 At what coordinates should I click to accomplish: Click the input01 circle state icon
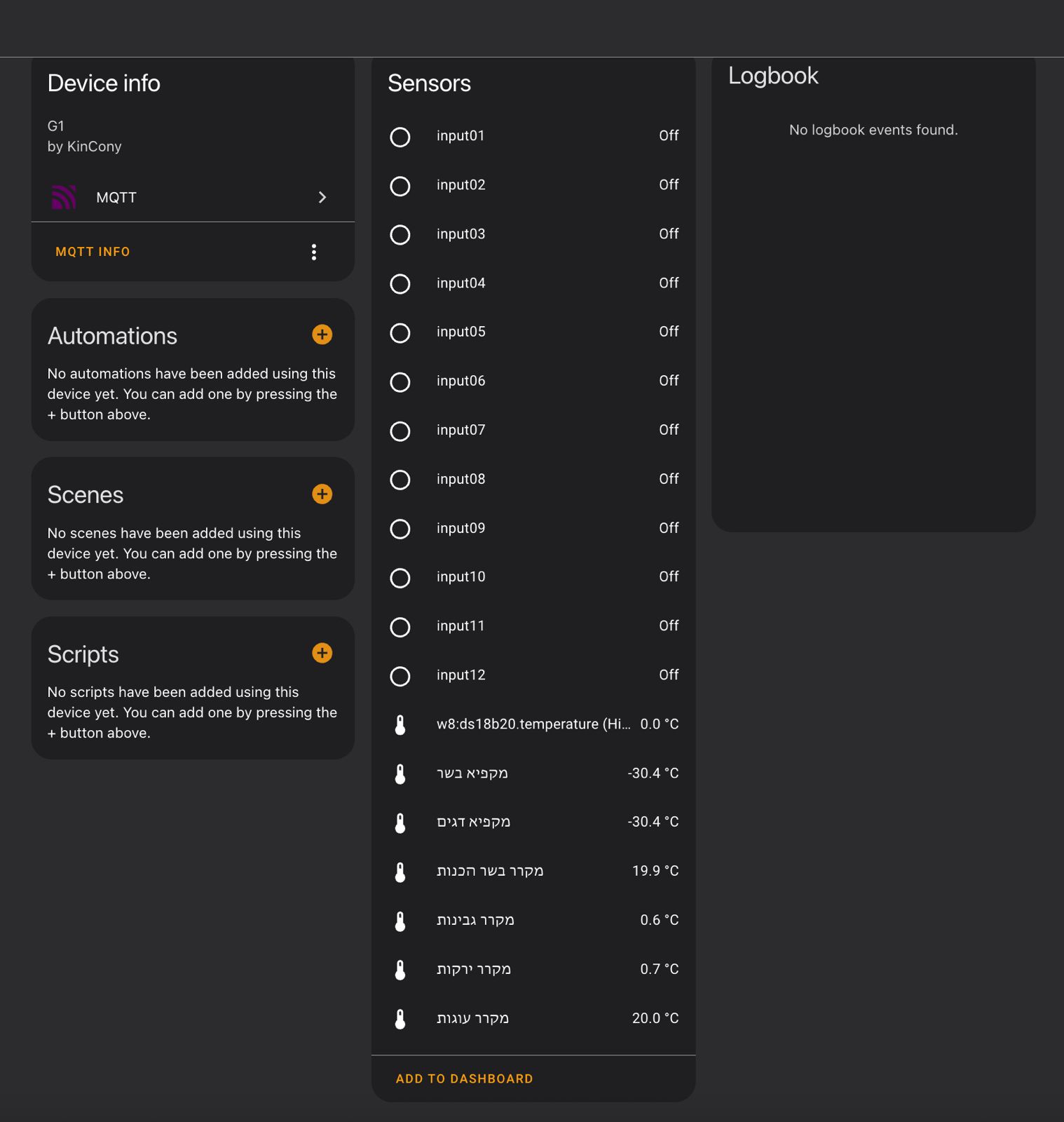pos(400,137)
